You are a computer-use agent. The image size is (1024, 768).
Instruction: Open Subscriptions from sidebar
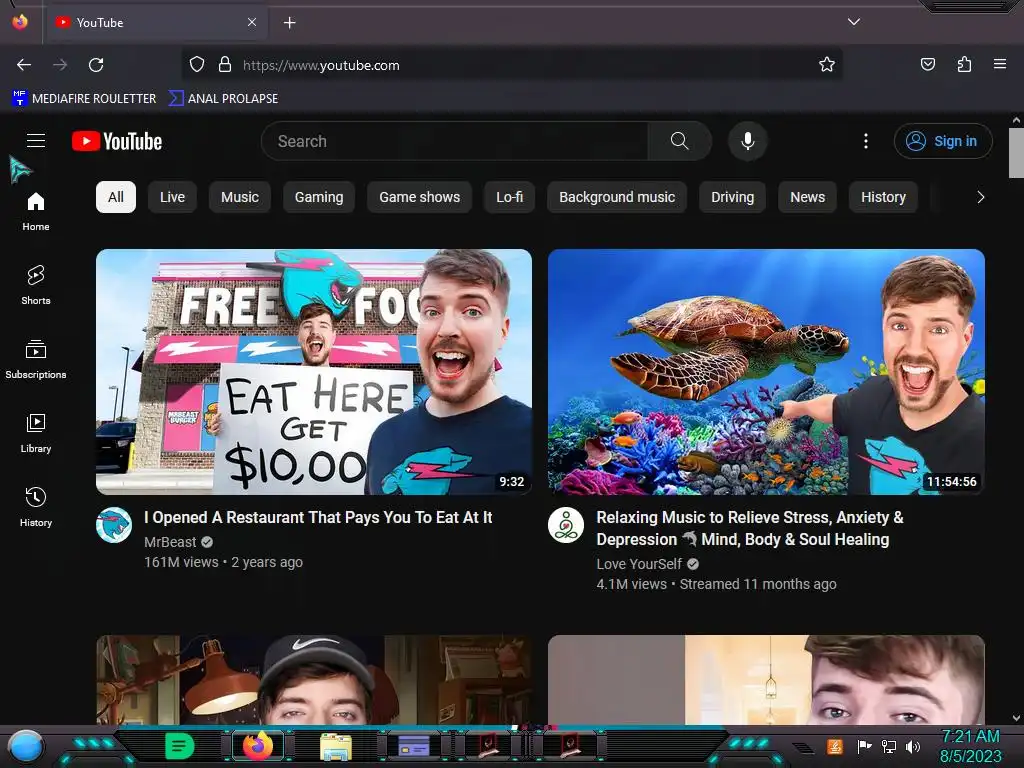(x=36, y=359)
